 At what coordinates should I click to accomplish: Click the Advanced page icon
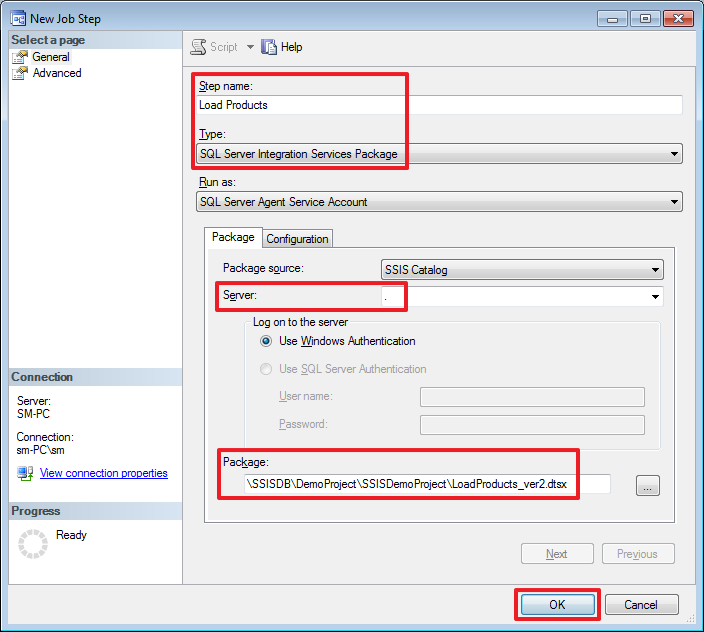pyautogui.click(x=20, y=73)
